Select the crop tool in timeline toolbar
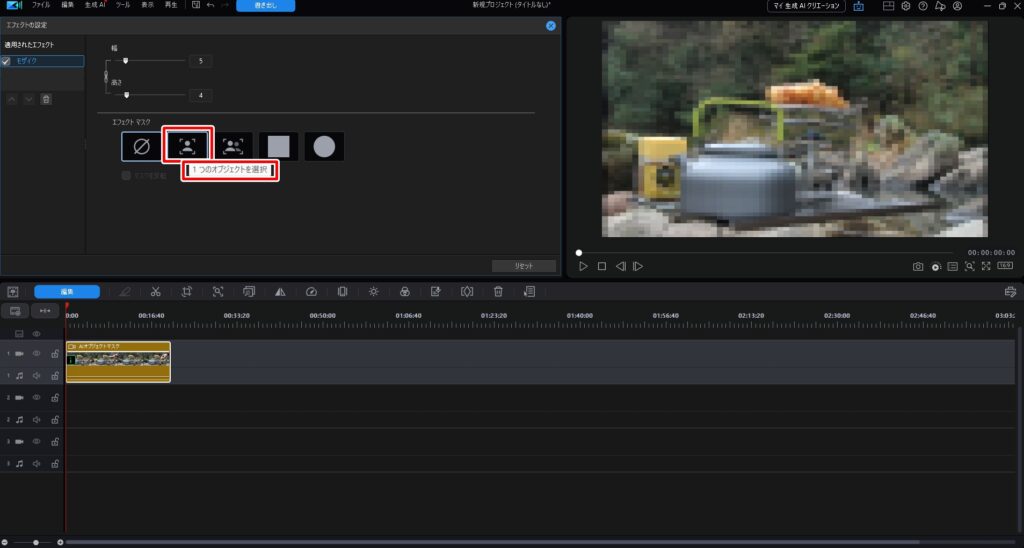1024x548 pixels. click(187, 292)
